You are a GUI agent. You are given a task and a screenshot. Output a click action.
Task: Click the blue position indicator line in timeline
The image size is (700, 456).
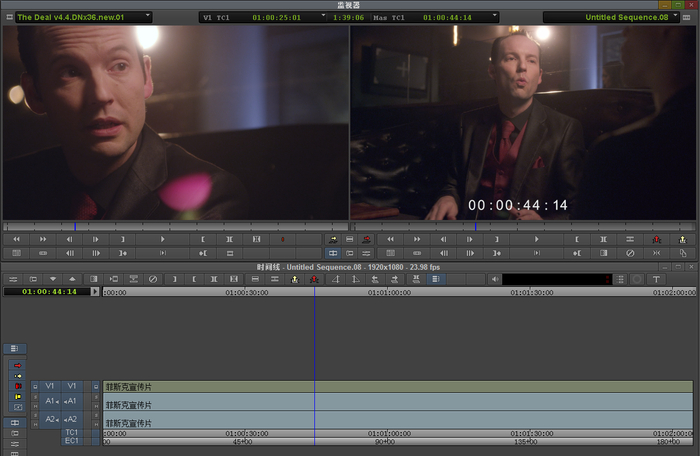pos(314,366)
